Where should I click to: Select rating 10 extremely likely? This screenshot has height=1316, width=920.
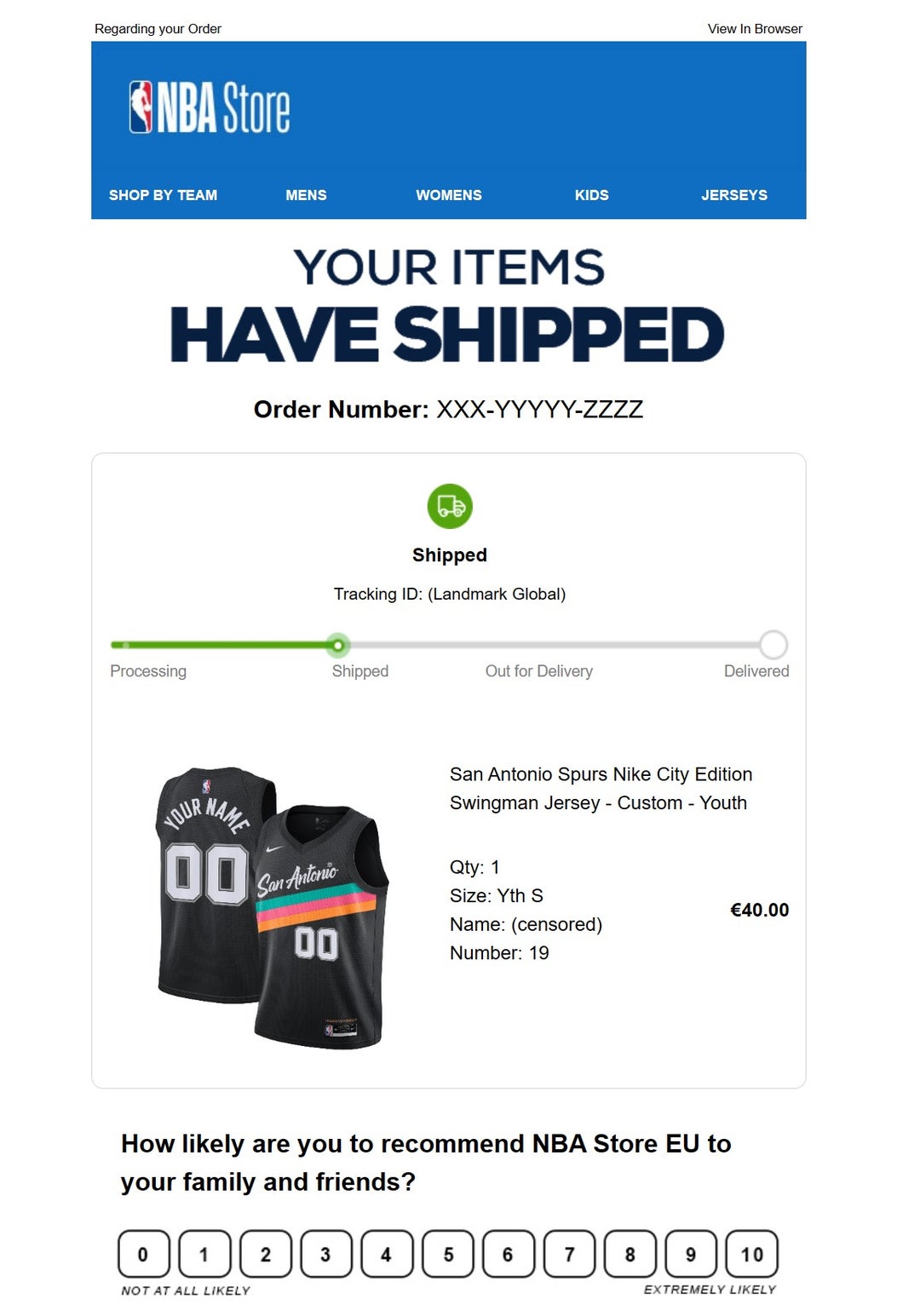click(x=751, y=1254)
